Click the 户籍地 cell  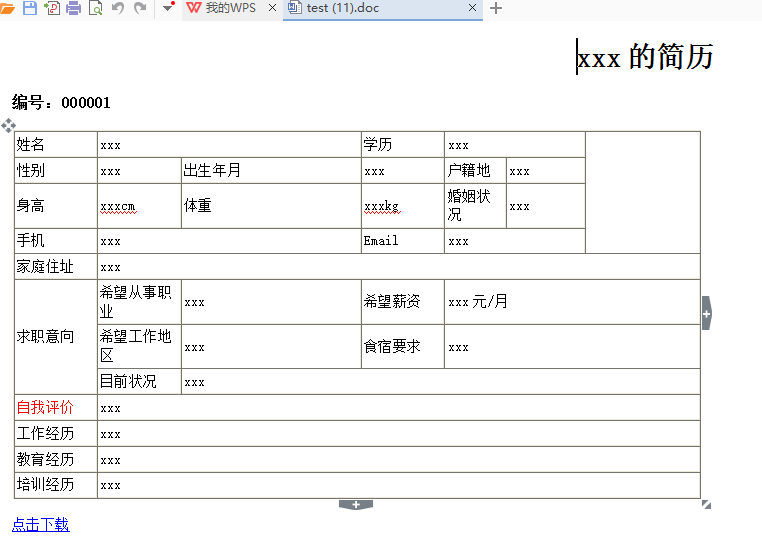pyautogui.click(x=475, y=170)
